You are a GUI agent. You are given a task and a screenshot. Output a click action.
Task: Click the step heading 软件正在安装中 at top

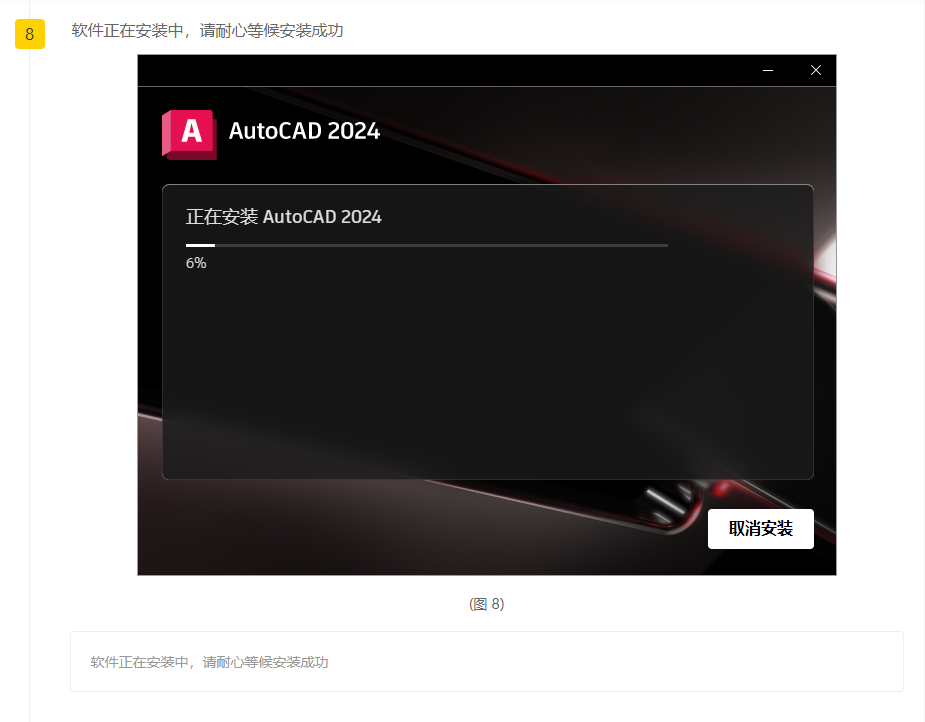tap(207, 31)
